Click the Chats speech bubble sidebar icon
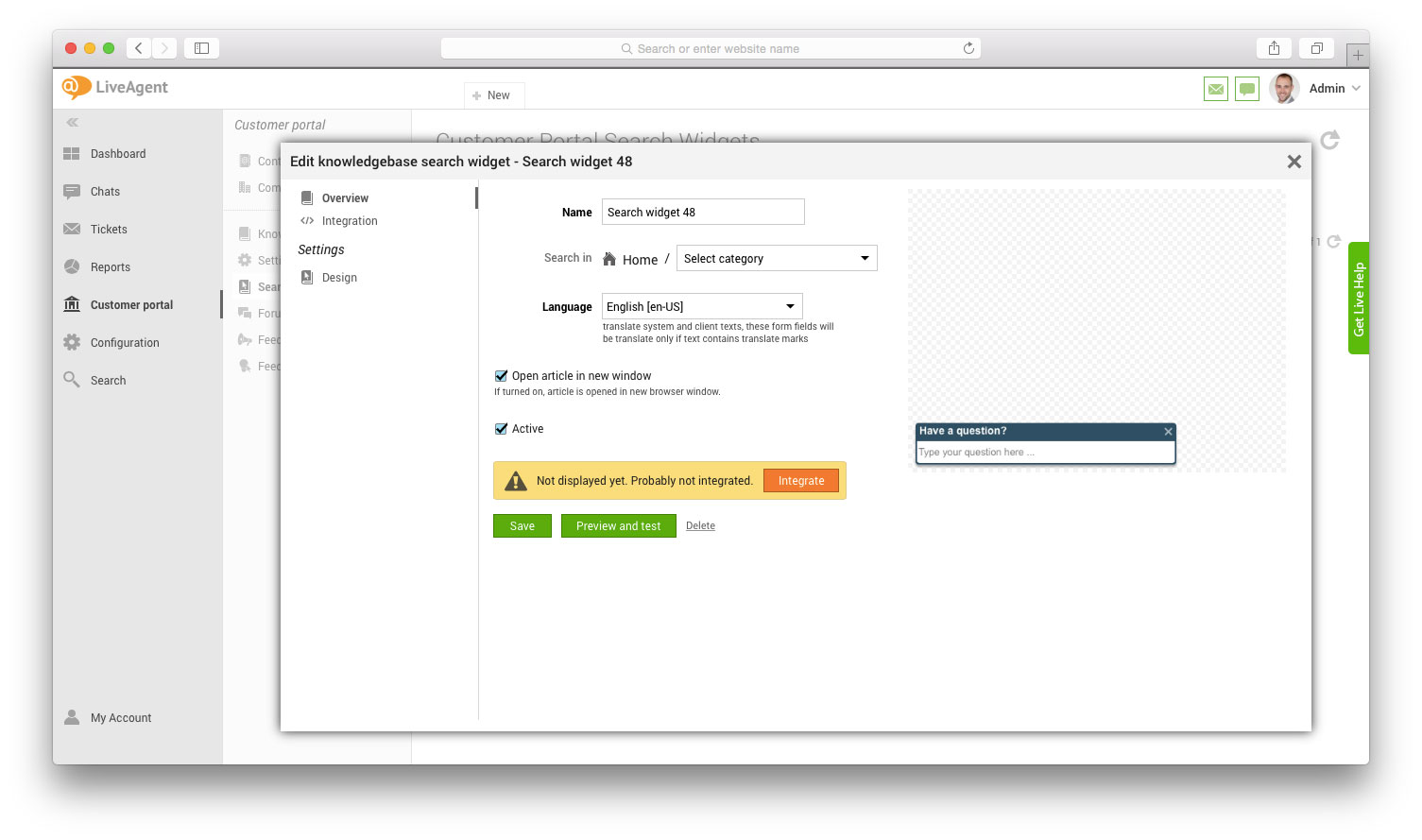 [x=72, y=192]
